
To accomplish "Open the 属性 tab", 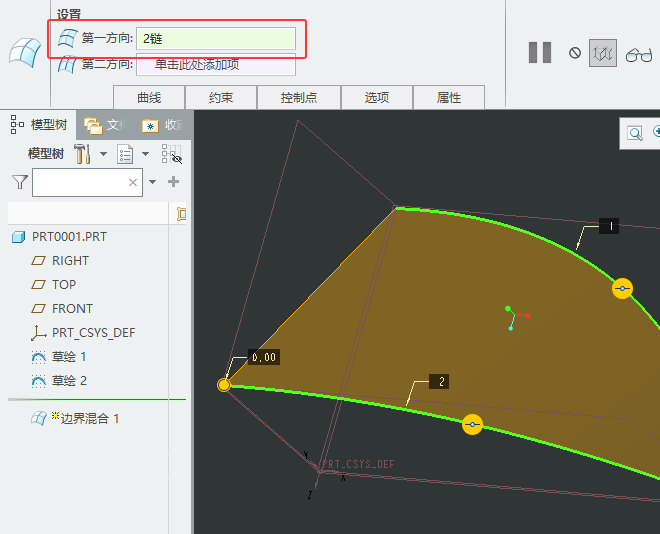I will (449, 98).
